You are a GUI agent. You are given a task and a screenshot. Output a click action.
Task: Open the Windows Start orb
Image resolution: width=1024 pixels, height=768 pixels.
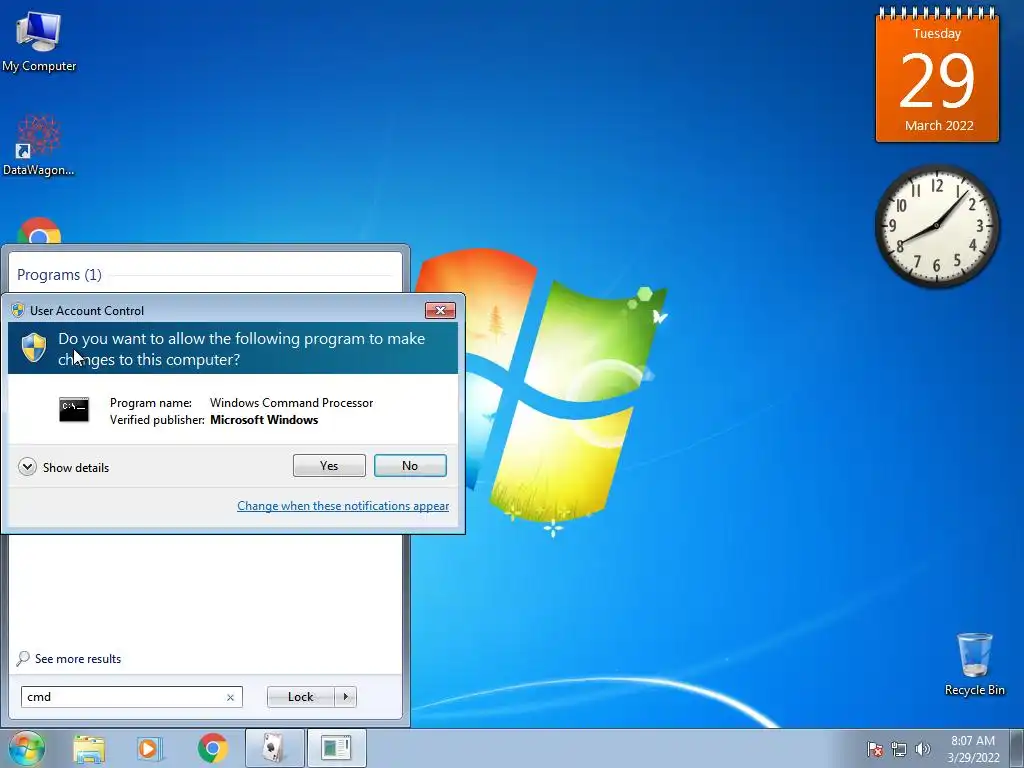pos(26,748)
